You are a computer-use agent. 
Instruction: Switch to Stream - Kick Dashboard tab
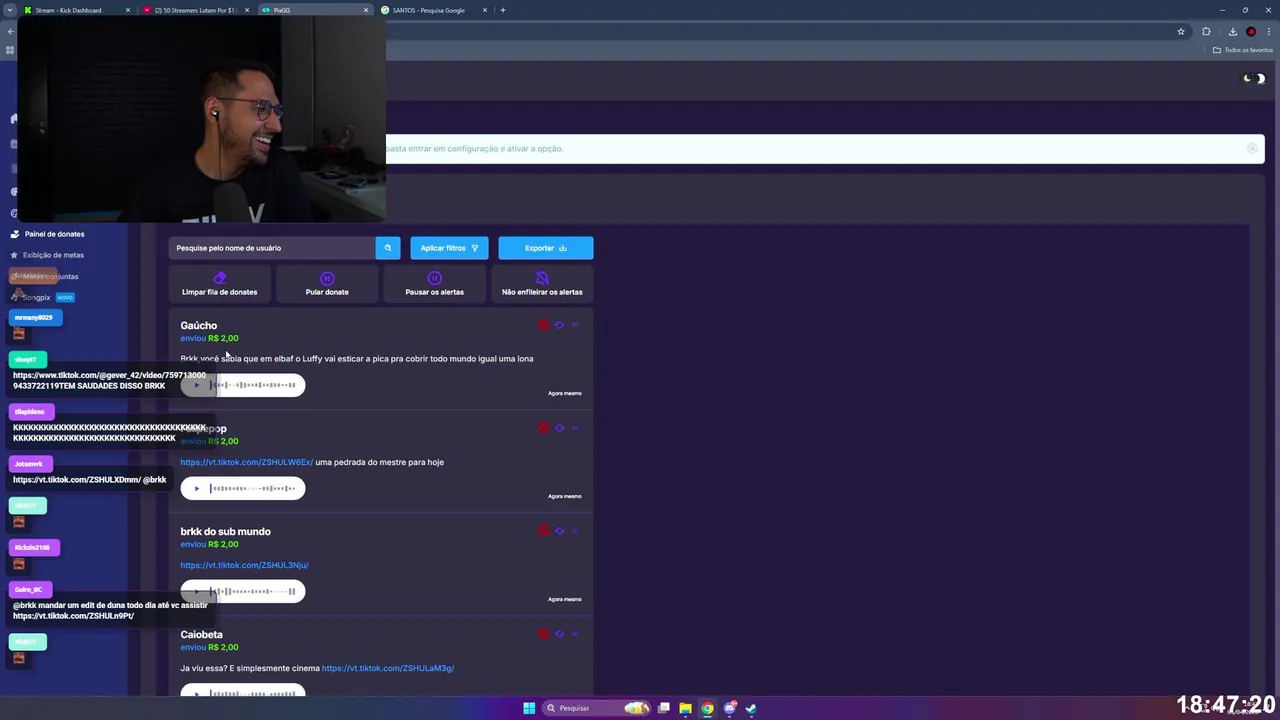pyautogui.click(x=76, y=10)
